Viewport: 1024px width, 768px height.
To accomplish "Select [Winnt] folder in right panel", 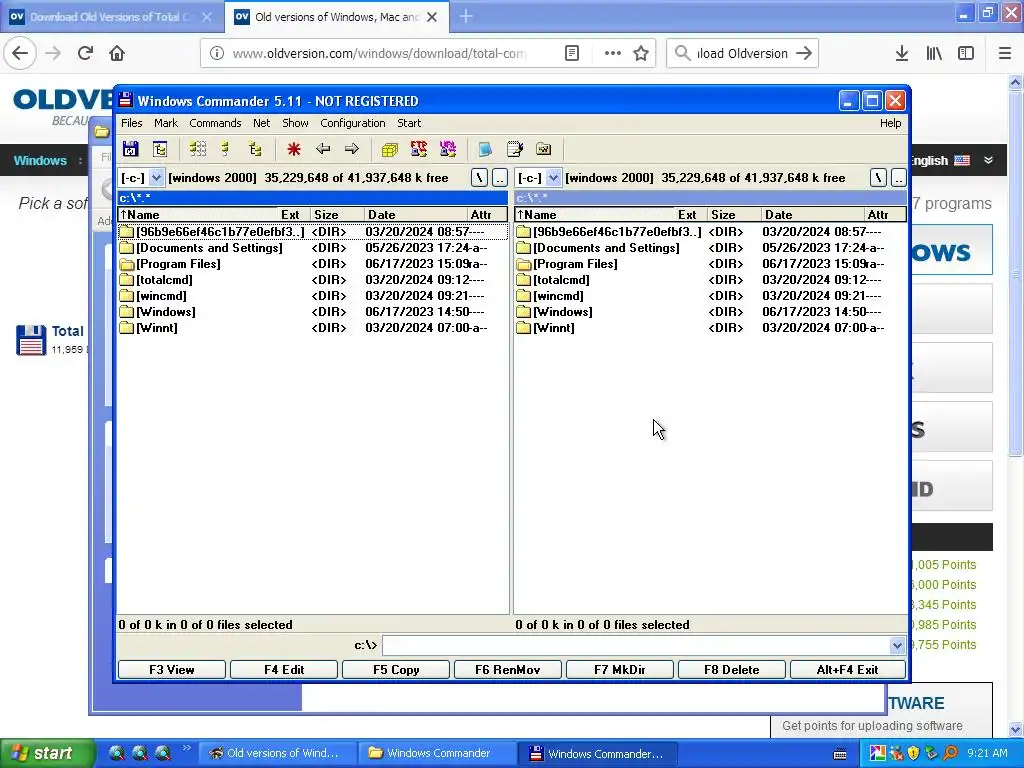I will 710,328.
